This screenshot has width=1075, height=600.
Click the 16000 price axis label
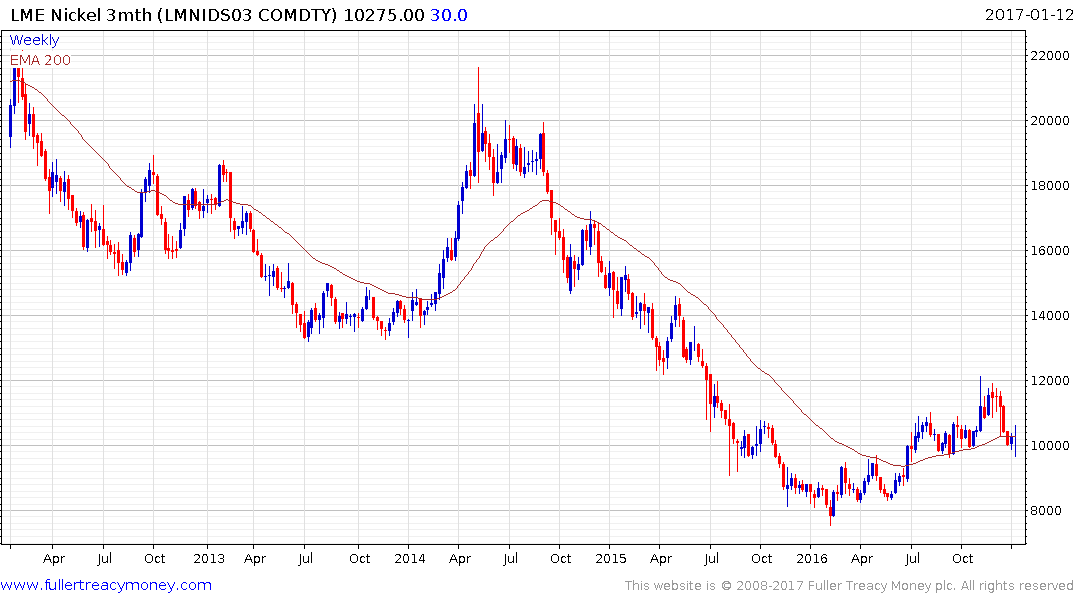(1050, 251)
